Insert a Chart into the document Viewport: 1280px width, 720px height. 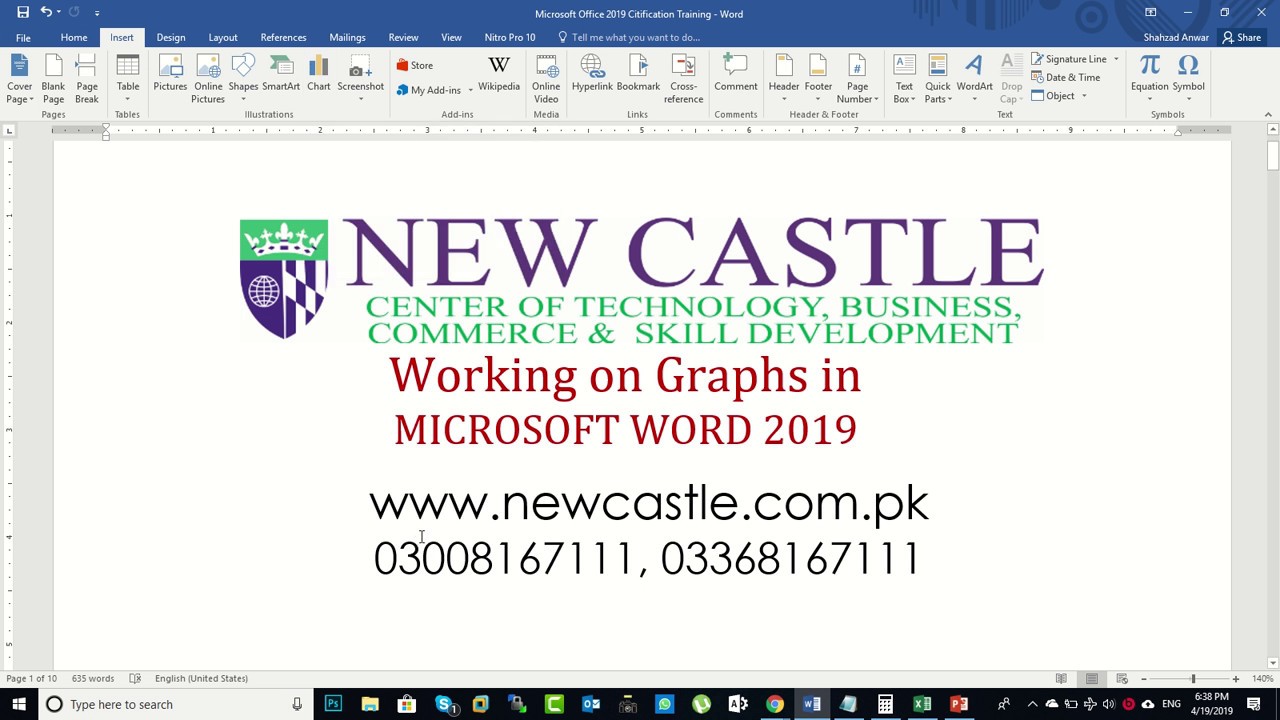(x=319, y=75)
